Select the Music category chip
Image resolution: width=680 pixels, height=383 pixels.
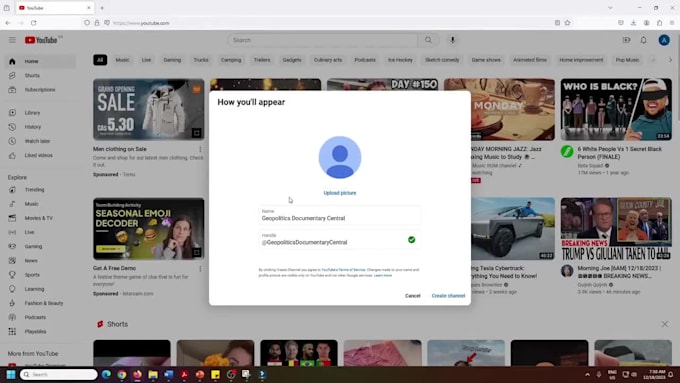[122, 60]
